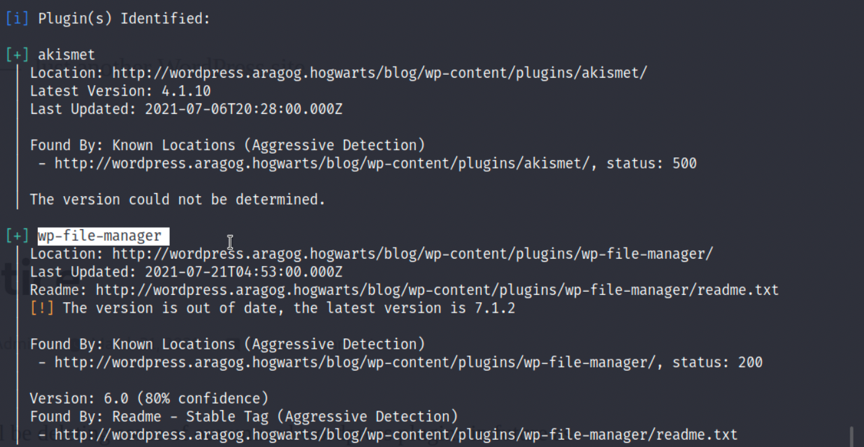Open the wp-file-manager Location URL
Screen dimensions: 864x447
click(x=413, y=254)
